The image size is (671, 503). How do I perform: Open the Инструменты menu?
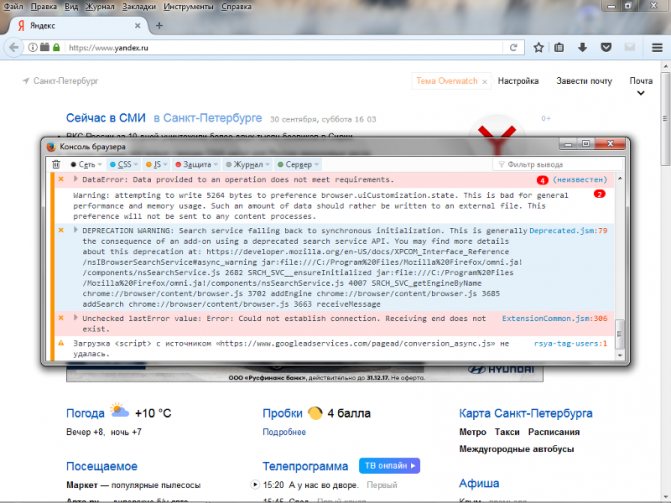coord(188,6)
